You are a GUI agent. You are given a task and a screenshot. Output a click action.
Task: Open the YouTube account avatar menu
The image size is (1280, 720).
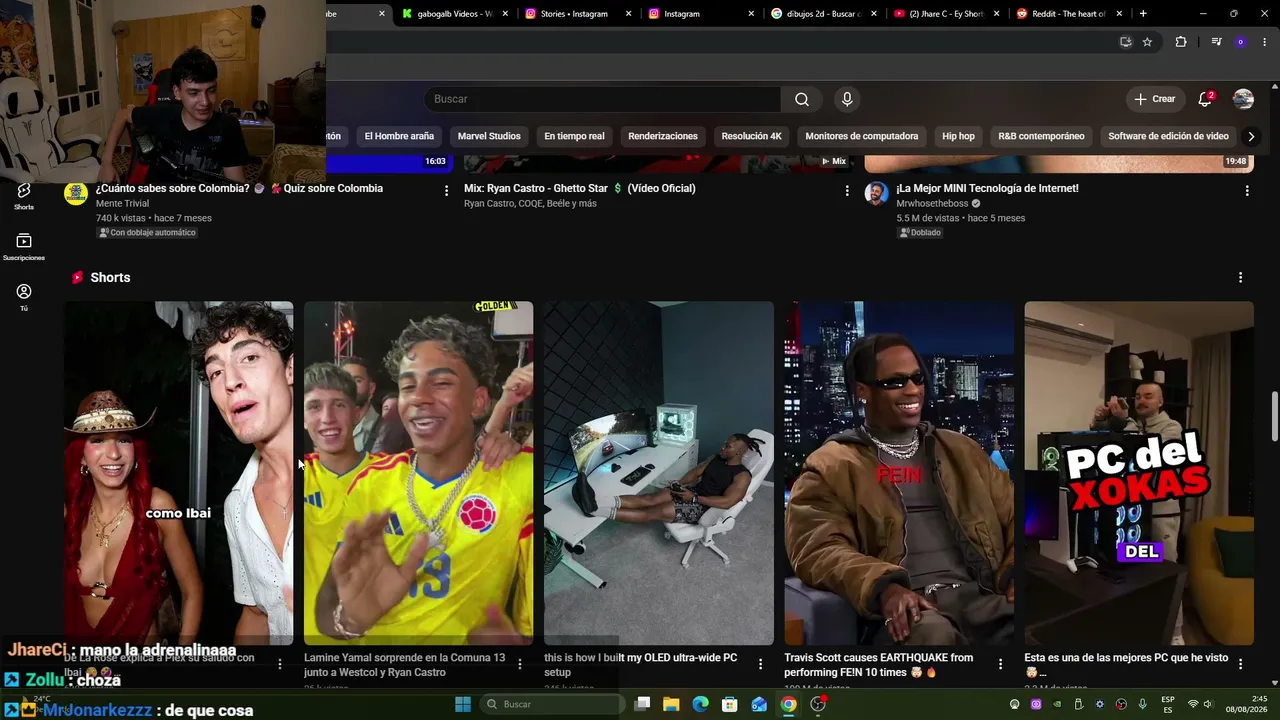[x=1243, y=99]
